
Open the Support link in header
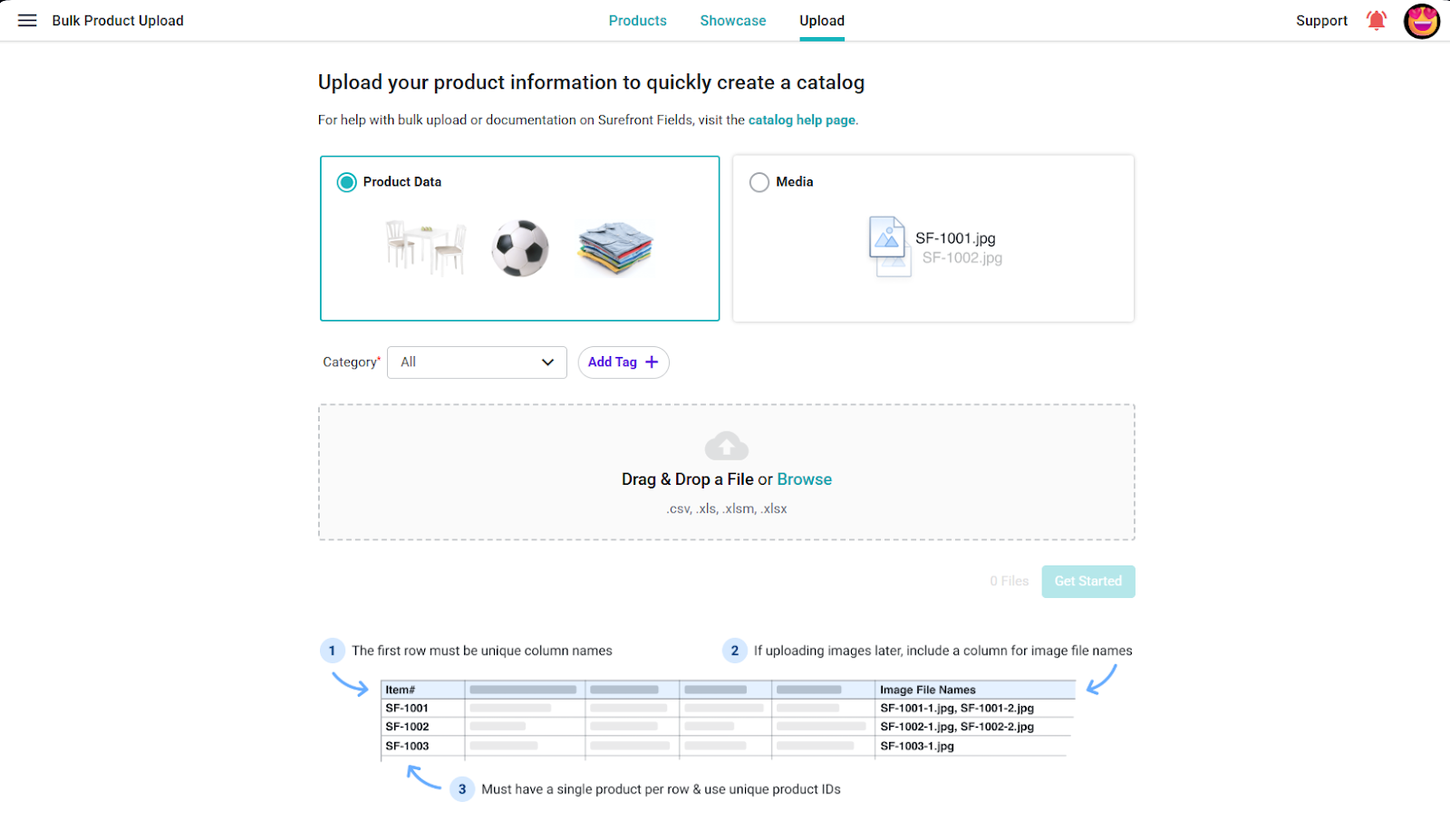click(x=1321, y=21)
